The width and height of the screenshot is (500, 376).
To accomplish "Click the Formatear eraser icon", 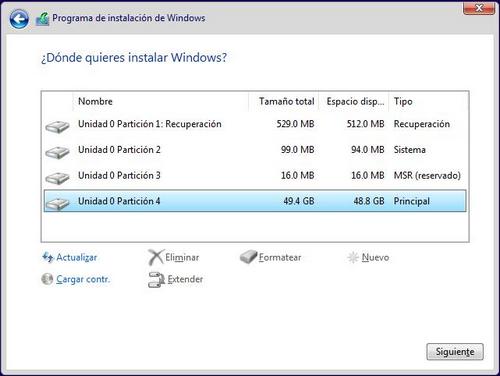I will point(248,257).
